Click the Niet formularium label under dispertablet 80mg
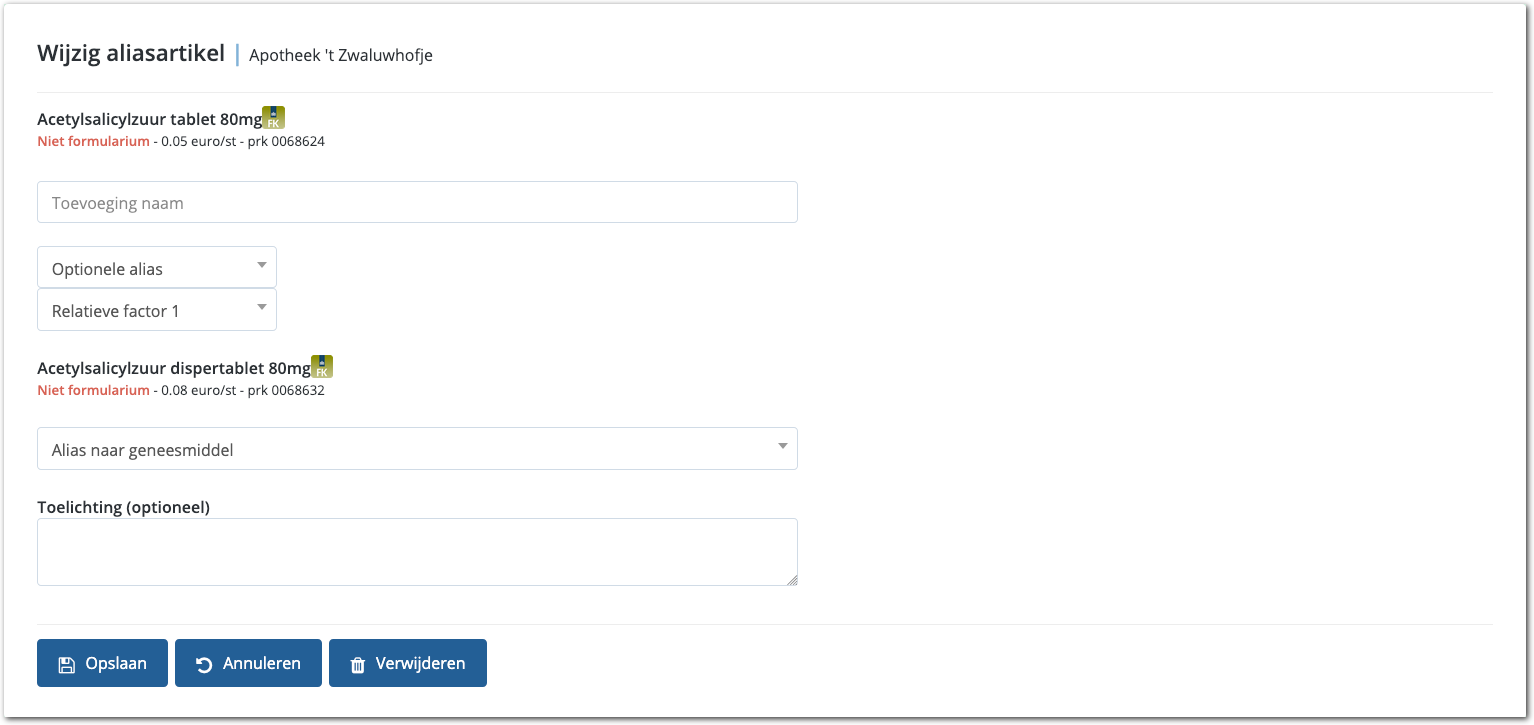 tap(93, 391)
